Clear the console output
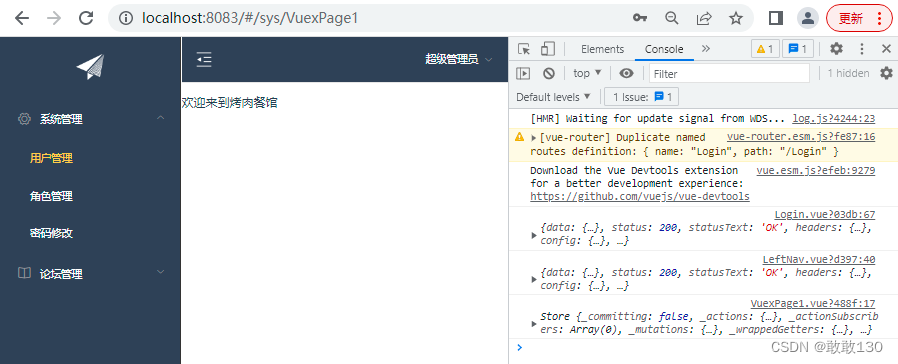Screen dimensions: 898x364 pyautogui.click(x=549, y=73)
